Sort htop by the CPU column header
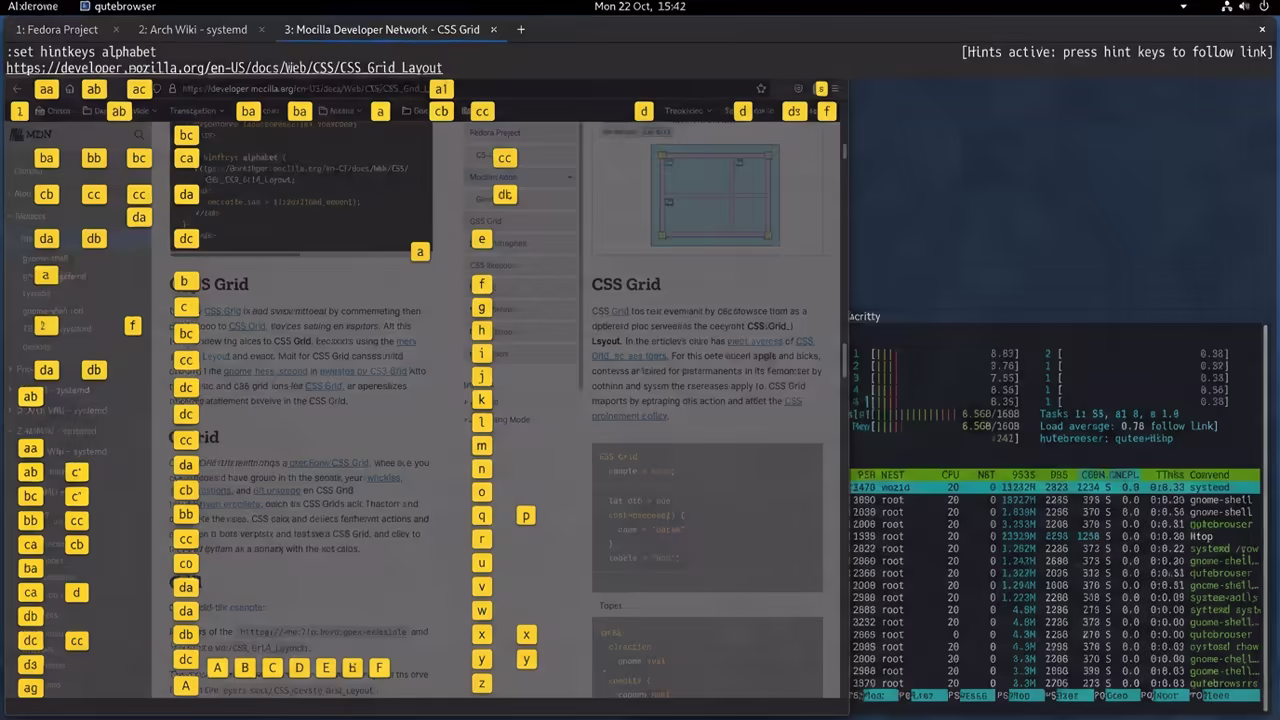The height and width of the screenshot is (720, 1280). click(950, 475)
